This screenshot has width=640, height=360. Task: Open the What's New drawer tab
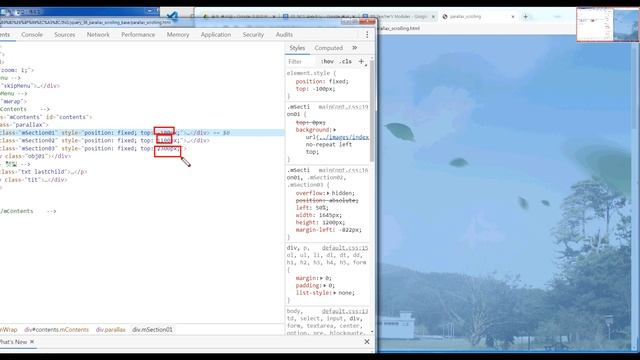[13, 342]
